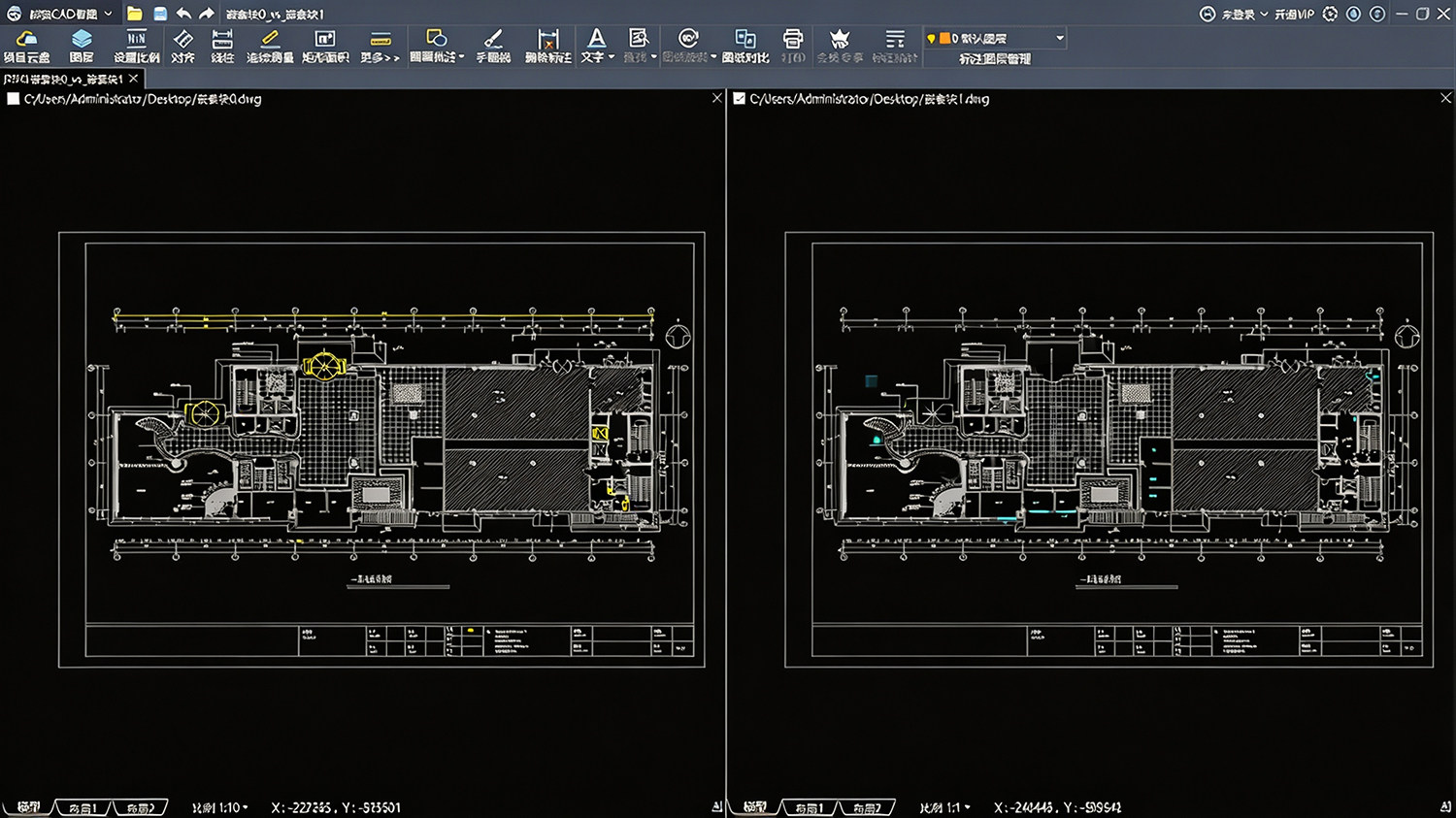Open the project cloud disk tool
This screenshot has height=818, width=1456.
tap(26, 46)
